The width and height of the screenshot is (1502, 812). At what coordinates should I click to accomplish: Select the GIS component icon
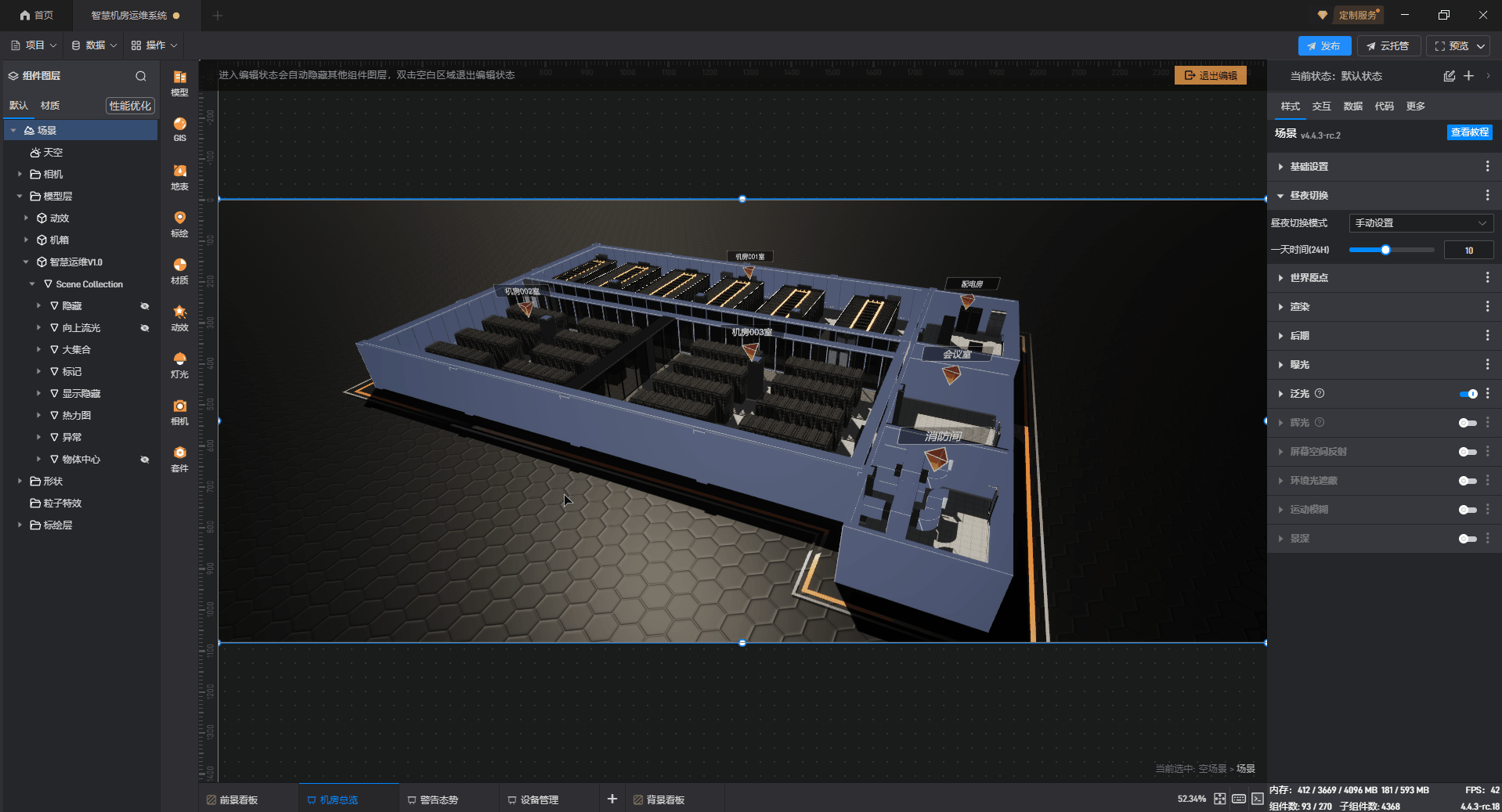click(x=179, y=128)
